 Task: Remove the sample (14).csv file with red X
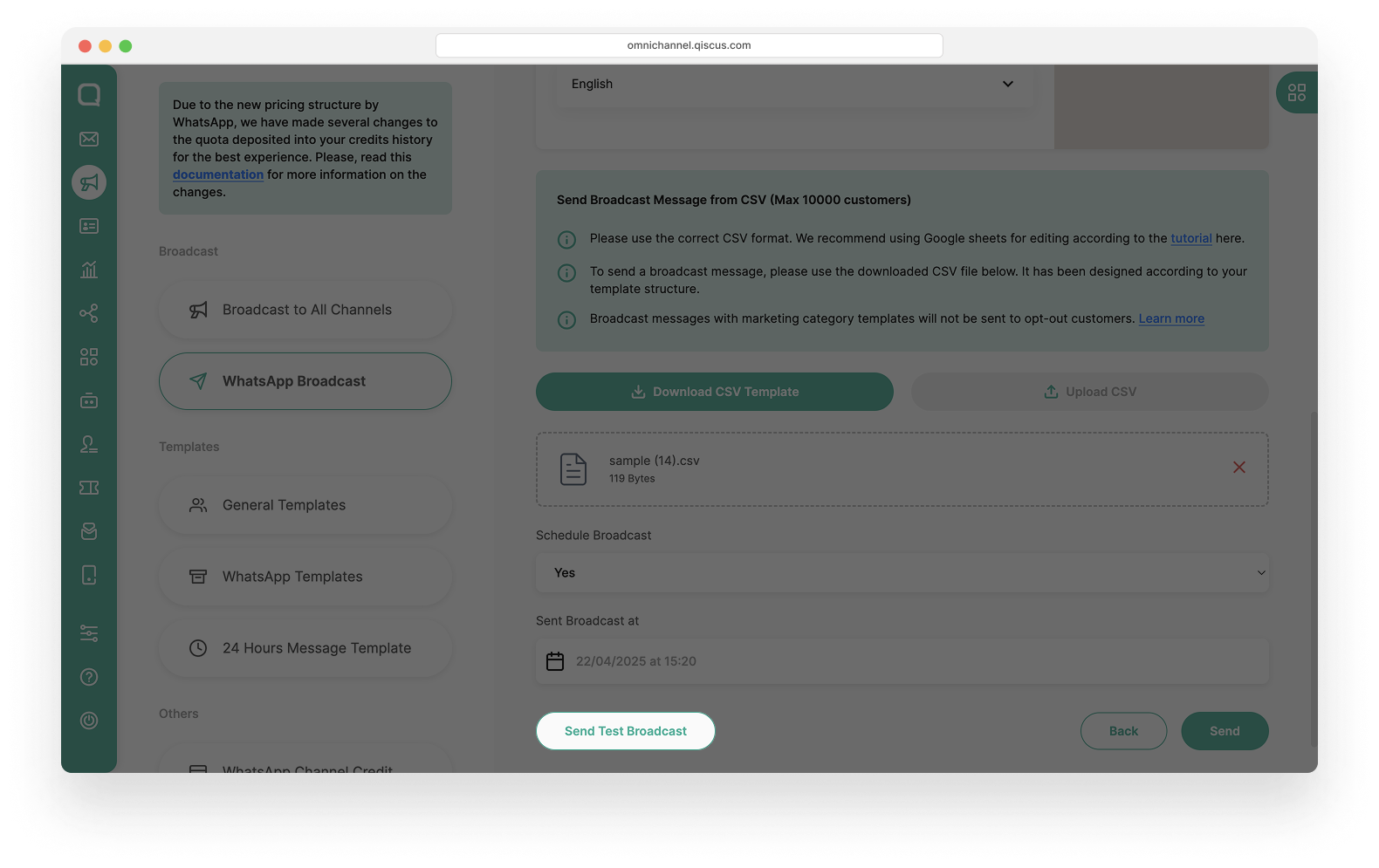click(1239, 468)
